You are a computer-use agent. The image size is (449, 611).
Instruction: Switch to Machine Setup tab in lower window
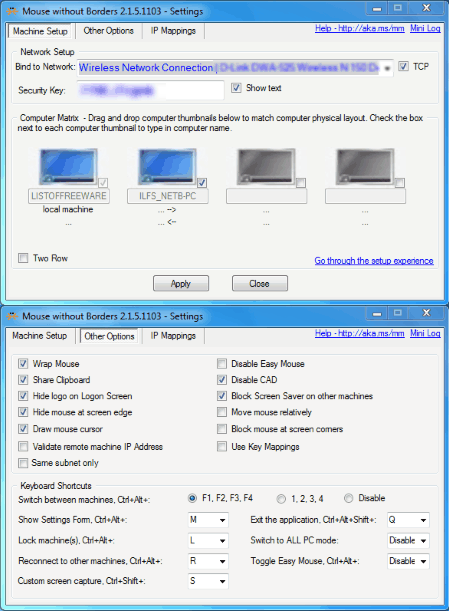point(39,336)
